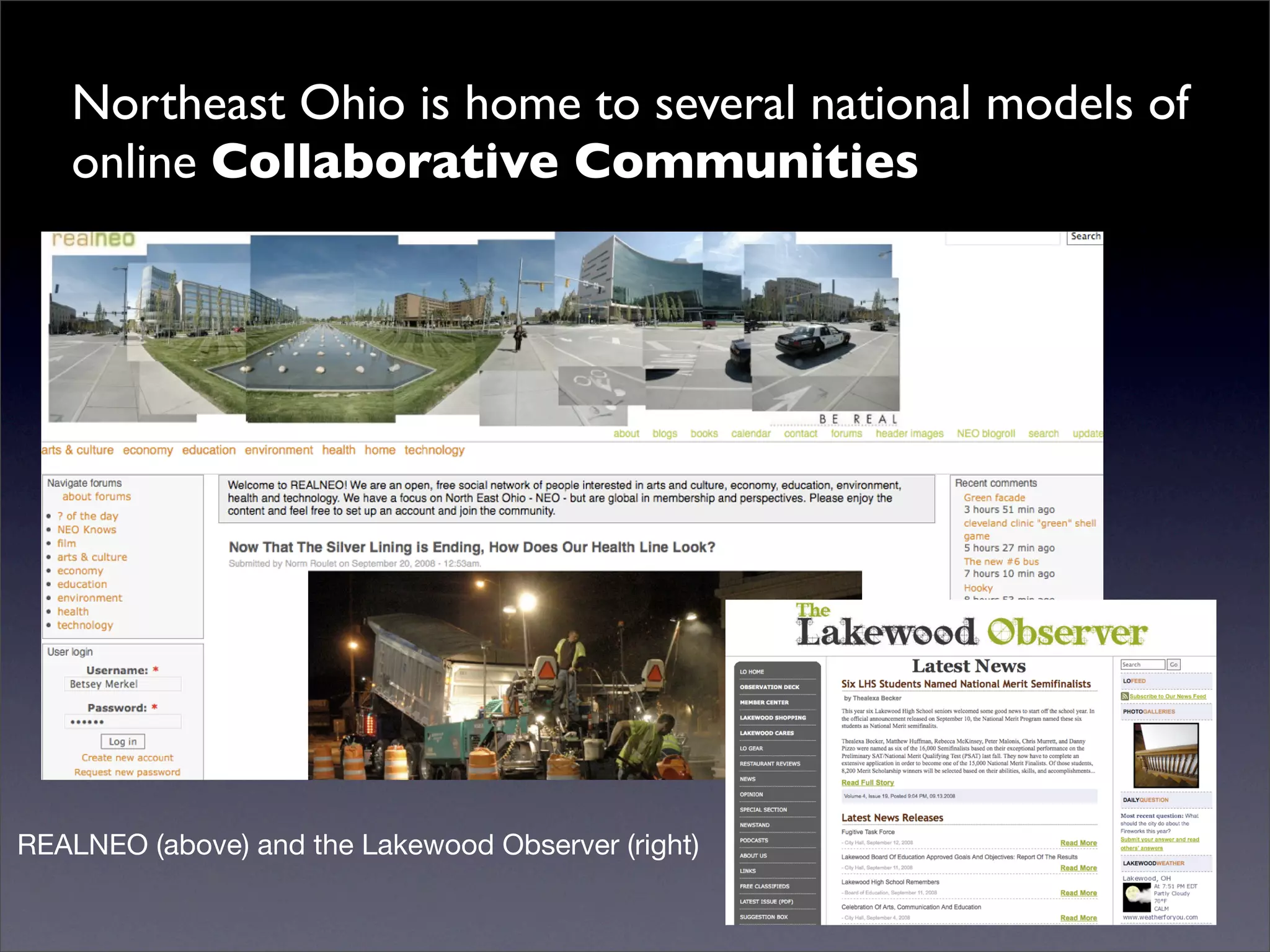Select the economy category tab
Viewport: 1270px width, 952px height.
click(x=148, y=450)
